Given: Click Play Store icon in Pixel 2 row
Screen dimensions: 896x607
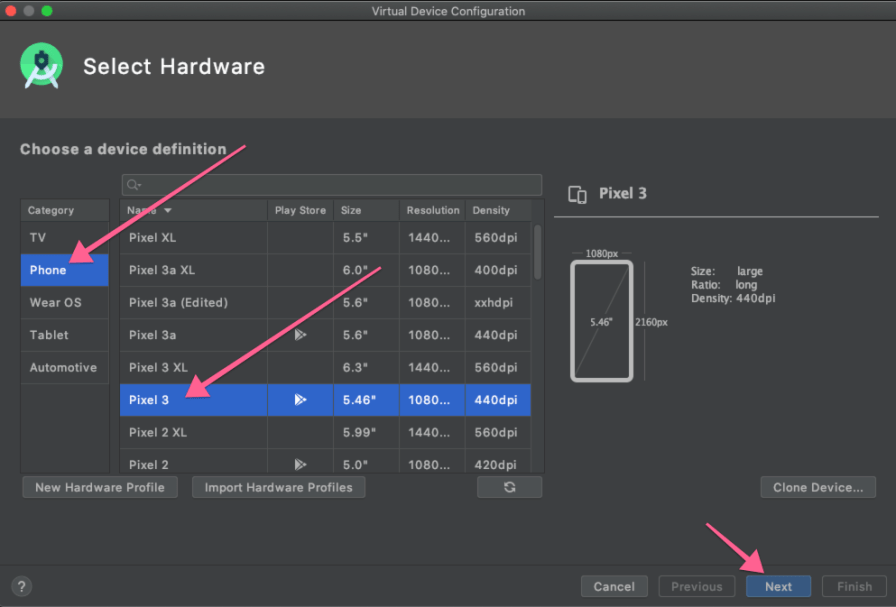Looking at the screenshot, I should coord(300,465).
